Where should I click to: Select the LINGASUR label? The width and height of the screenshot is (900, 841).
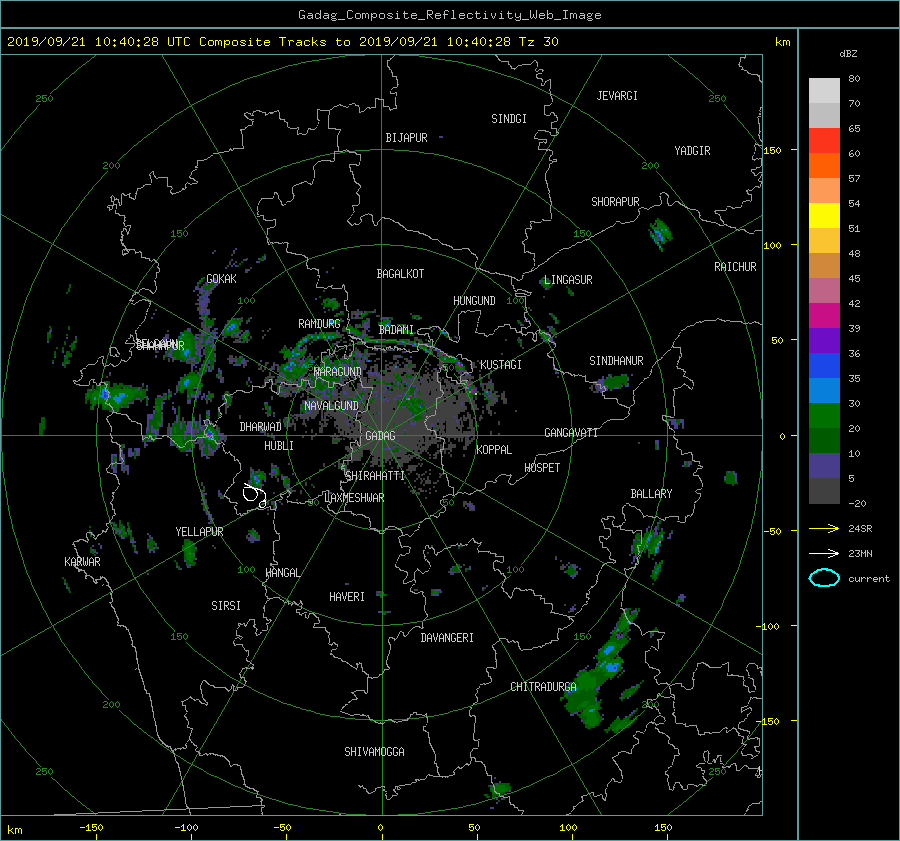[568, 280]
